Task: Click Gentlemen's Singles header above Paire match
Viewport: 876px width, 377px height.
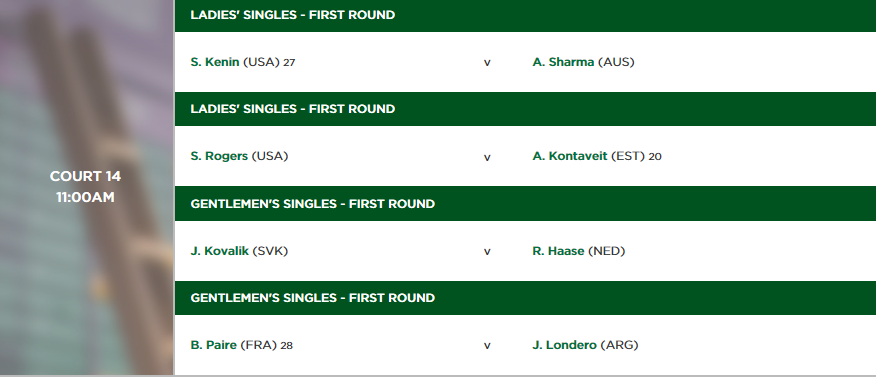Action: (x=525, y=298)
